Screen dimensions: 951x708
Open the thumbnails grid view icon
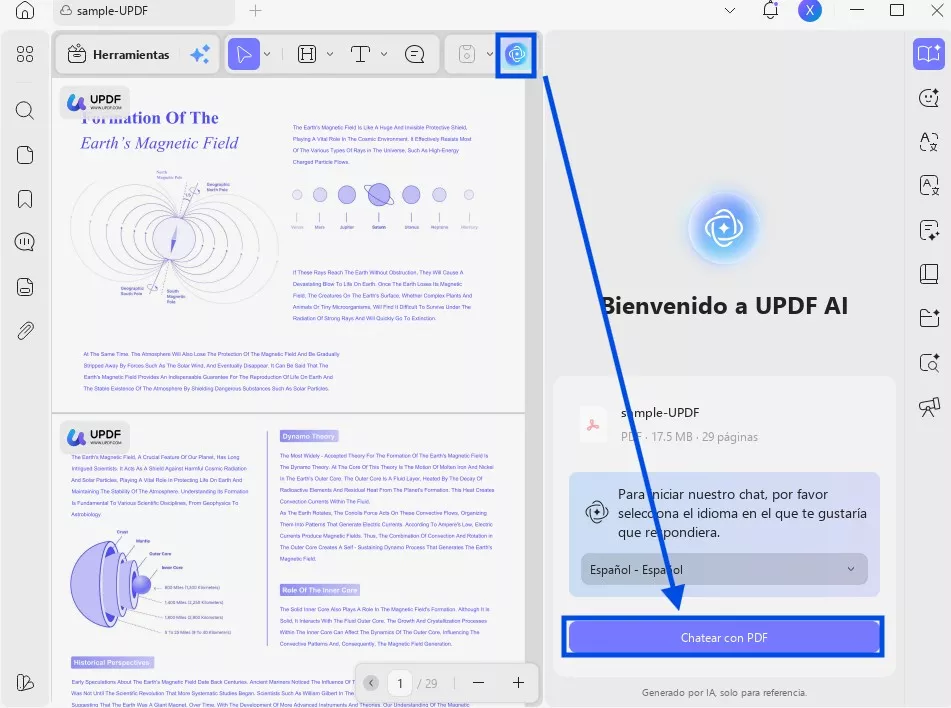(25, 54)
